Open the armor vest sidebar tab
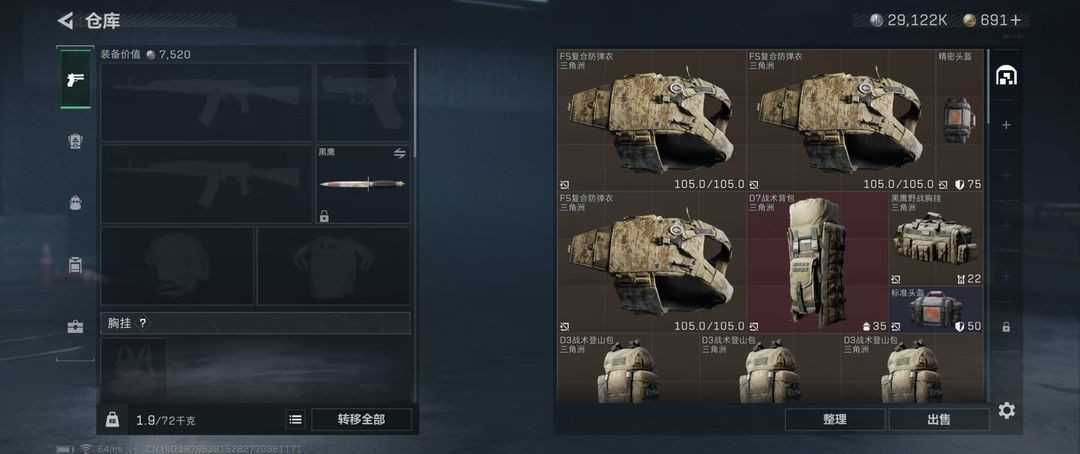 [x=75, y=141]
